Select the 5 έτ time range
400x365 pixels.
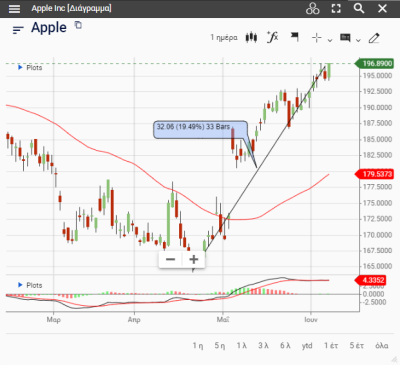pyautogui.click(x=356, y=346)
